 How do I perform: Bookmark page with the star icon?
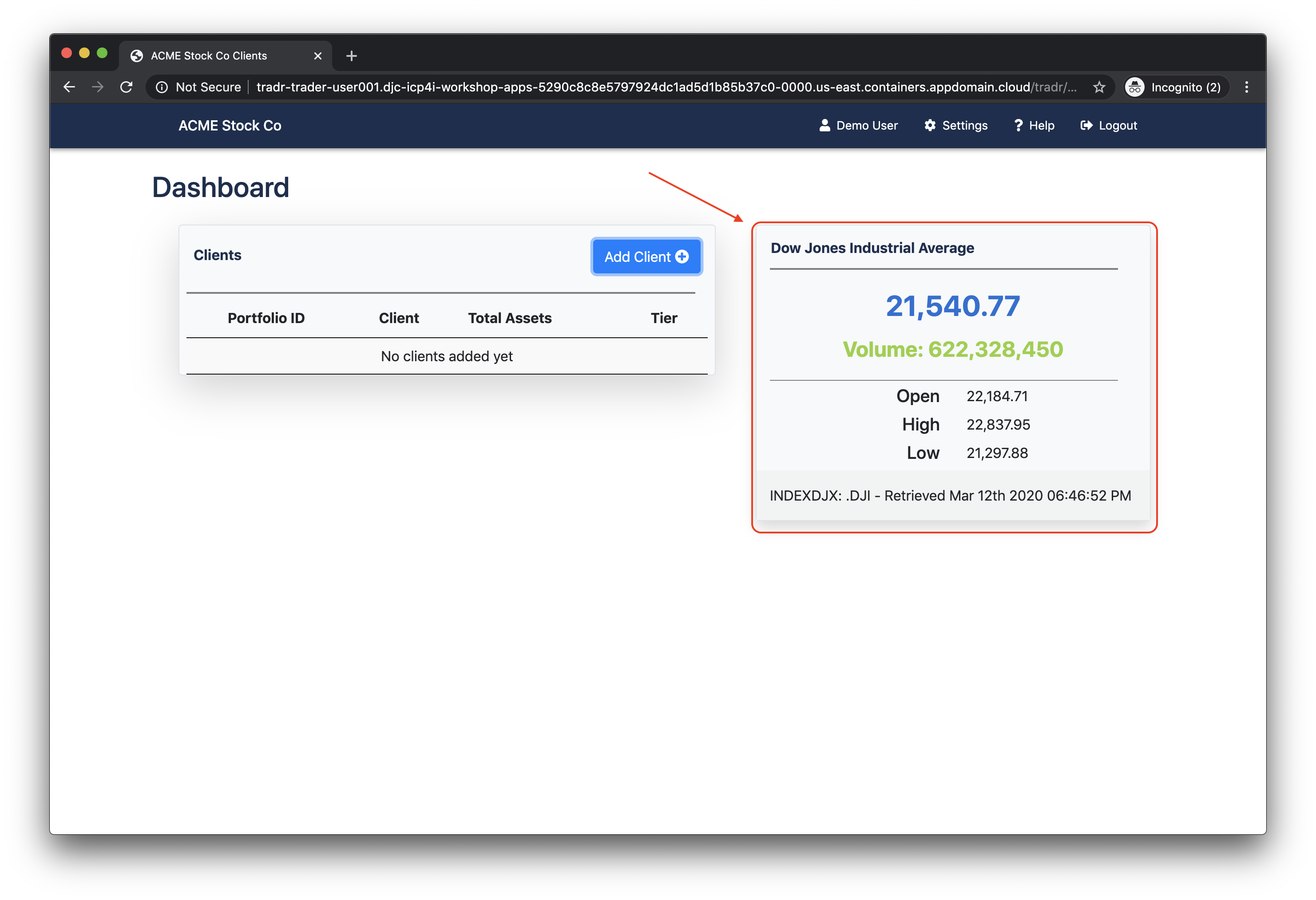1098,87
